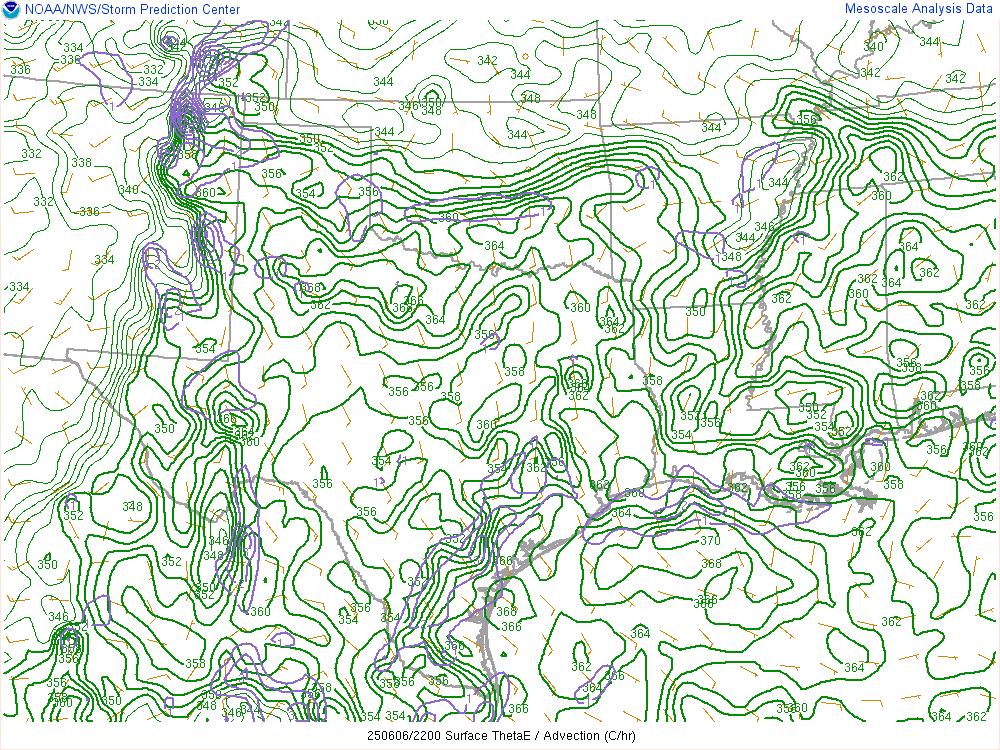Click the 360 label inside the long purple contour
The height and width of the screenshot is (750, 1000).
pyautogui.click(x=448, y=217)
